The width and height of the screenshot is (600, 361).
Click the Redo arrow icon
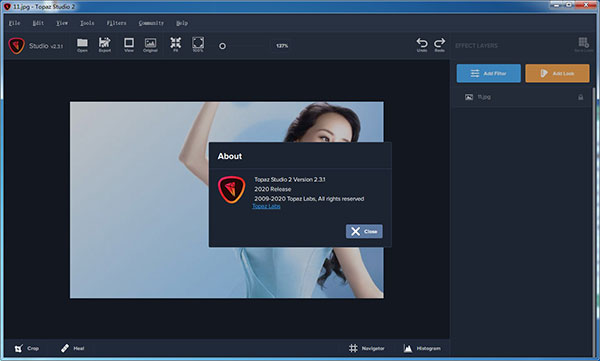click(x=440, y=45)
